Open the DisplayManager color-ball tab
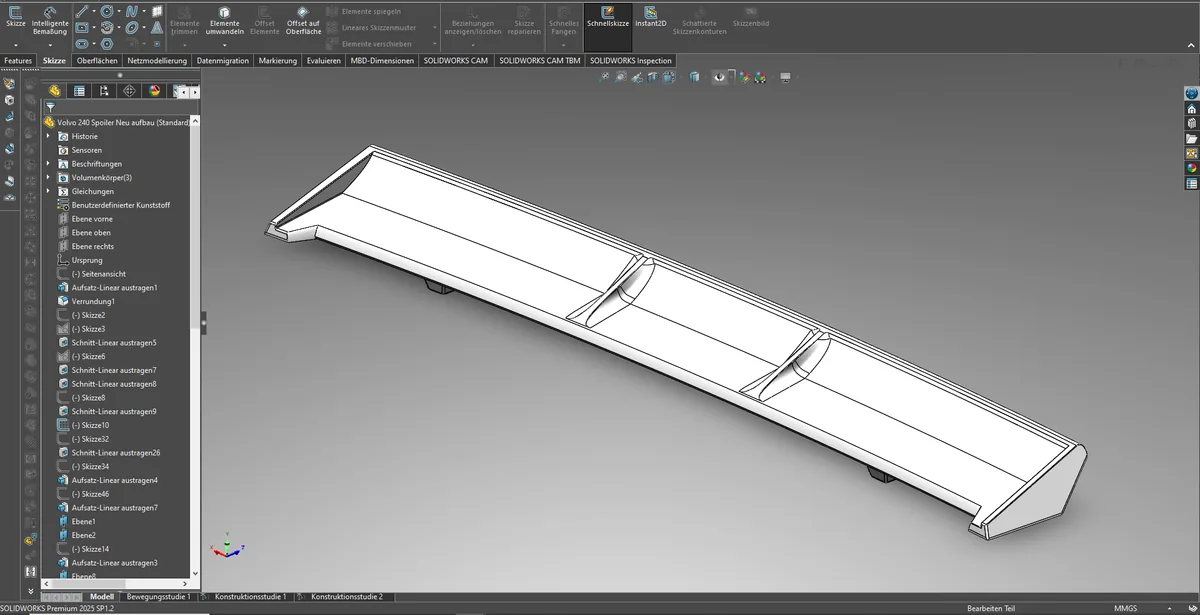Image resolution: width=1200 pixels, height=615 pixels. pyautogui.click(x=154, y=91)
